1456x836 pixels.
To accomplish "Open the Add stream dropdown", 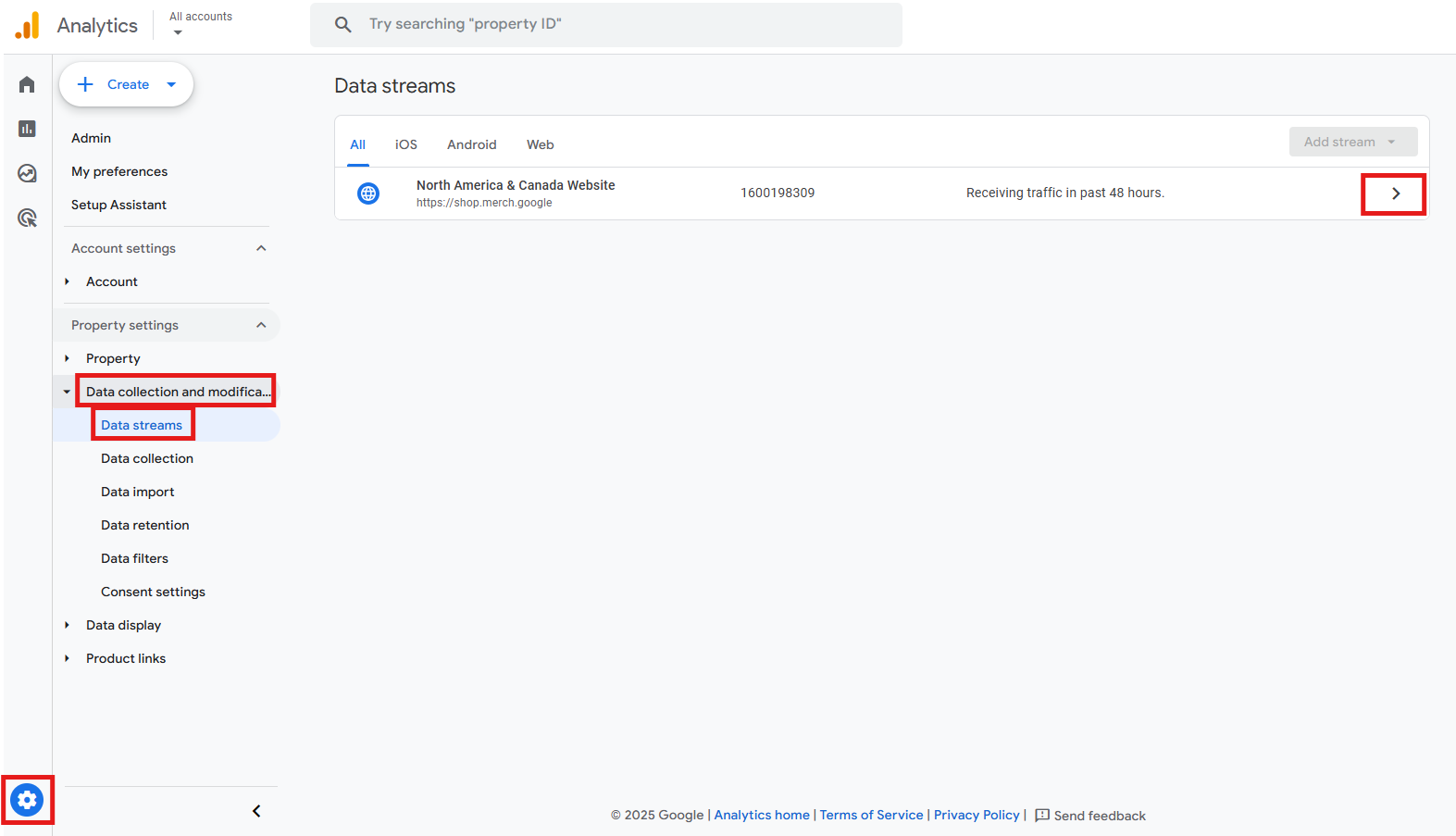I will tap(1353, 142).
